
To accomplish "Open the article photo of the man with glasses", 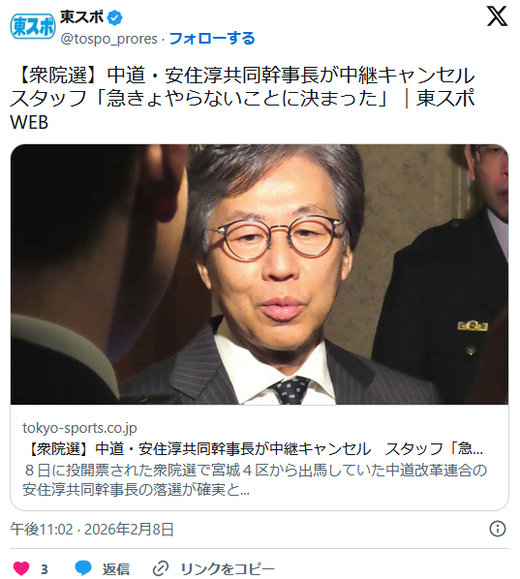I will point(259,274).
